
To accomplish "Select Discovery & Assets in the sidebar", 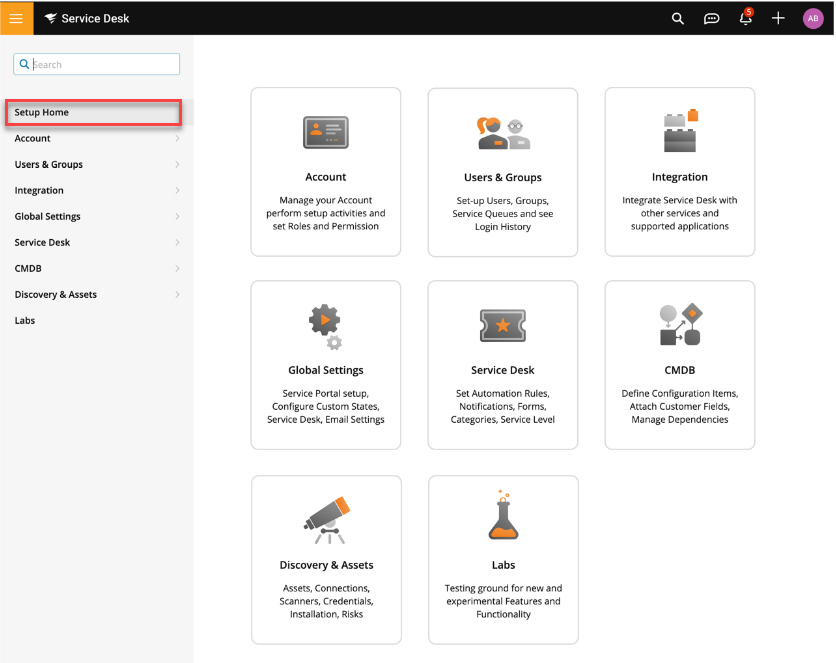I will tap(55, 295).
